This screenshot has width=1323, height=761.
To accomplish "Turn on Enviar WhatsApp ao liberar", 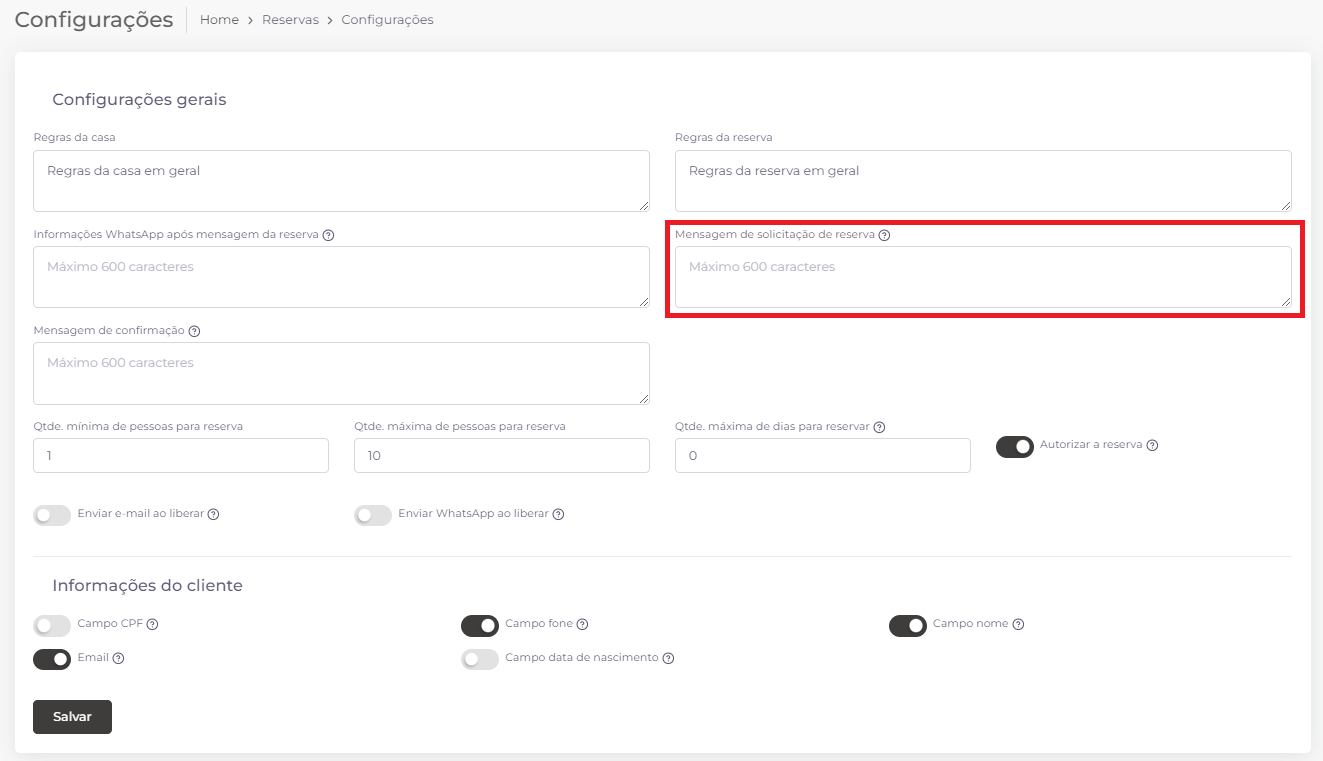I will click(373, 515).
